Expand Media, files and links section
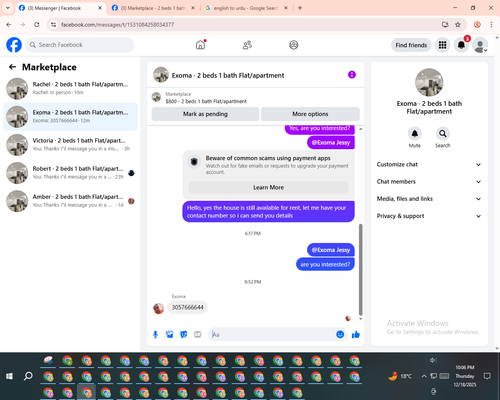The height and width of the screenshot is (400, 500). [x=429, y=199]
